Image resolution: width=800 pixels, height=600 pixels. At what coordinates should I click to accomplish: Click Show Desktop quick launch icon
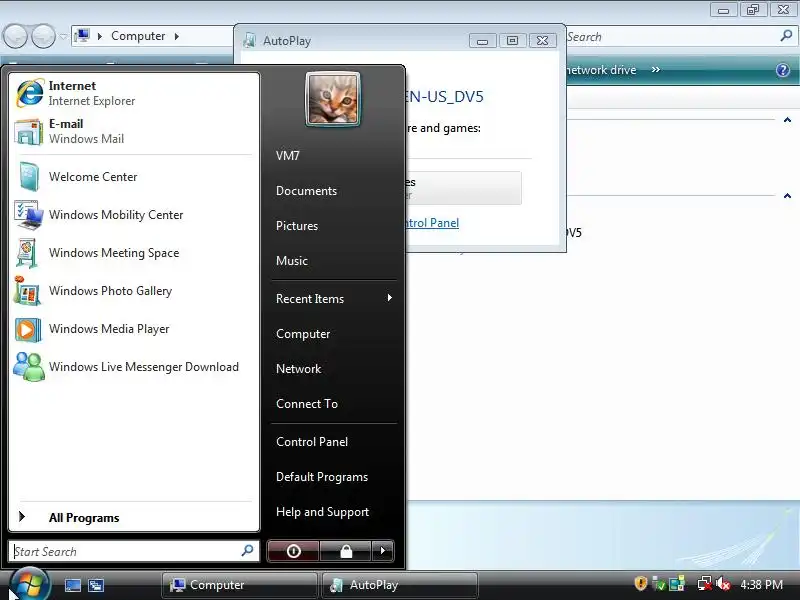tap(72, 585)
